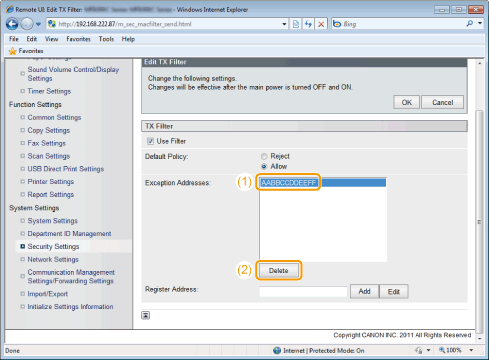Open USB Direct Print Settings link
The image size is (489, 360).
tap(66, 169)
